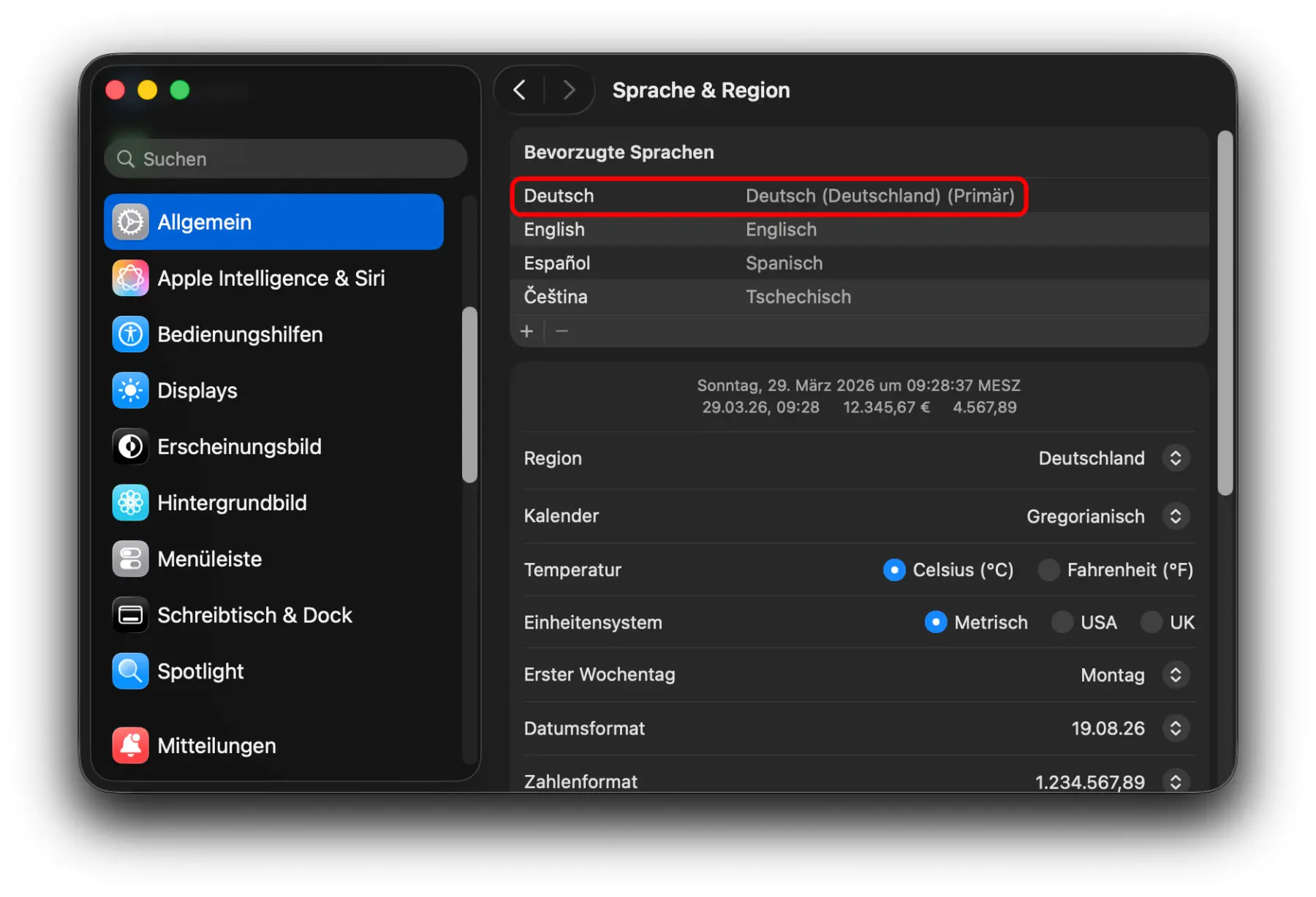Open Hintergrundbild wallpaper icon in sidebar

tap(130, 503)
